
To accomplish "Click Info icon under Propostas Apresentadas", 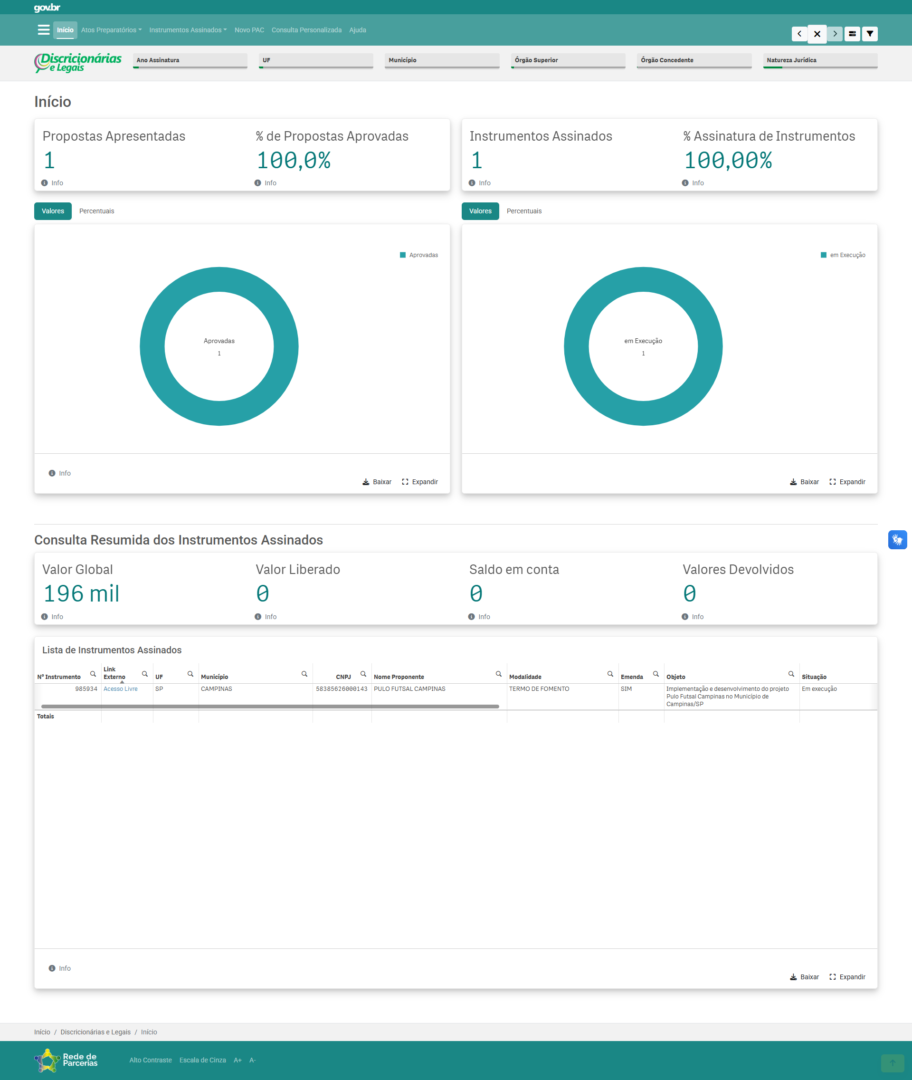I will [45, 183].
